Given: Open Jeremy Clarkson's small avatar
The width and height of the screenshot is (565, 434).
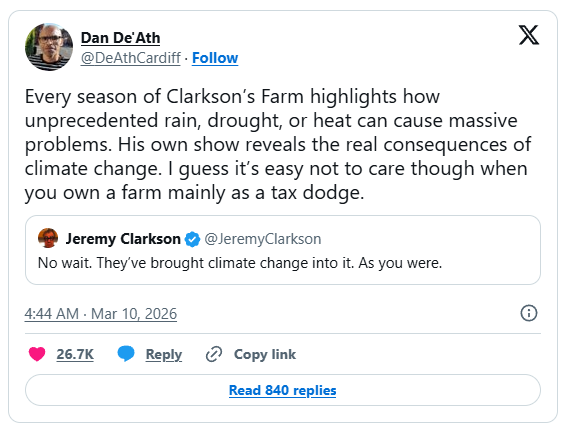Looking at the screenshot, I should [x=48, y=238].
